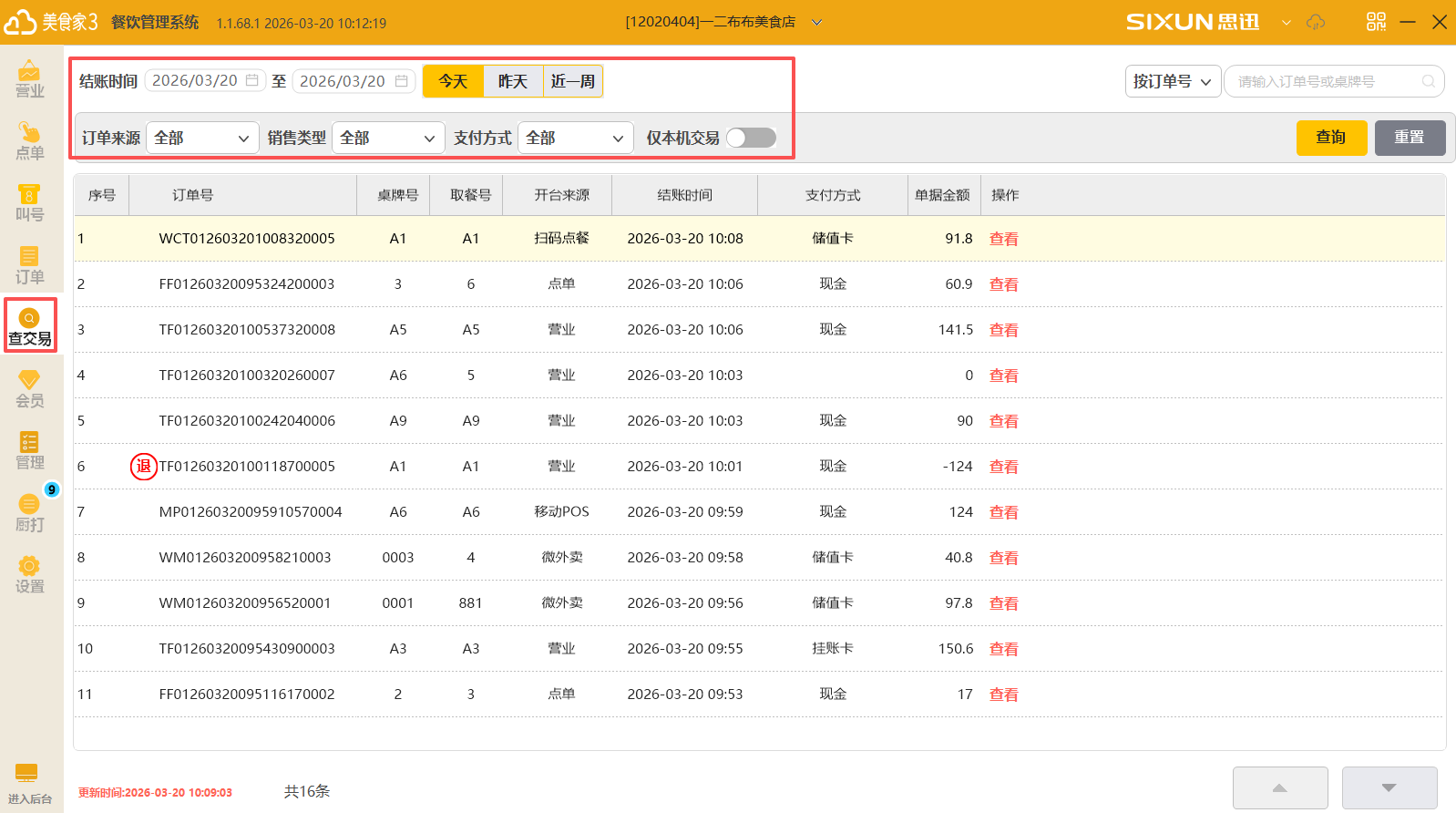This screenshot has height=813, width=1456.
Task: Click the 查询 search button
Action: (x=1331, y=138)
